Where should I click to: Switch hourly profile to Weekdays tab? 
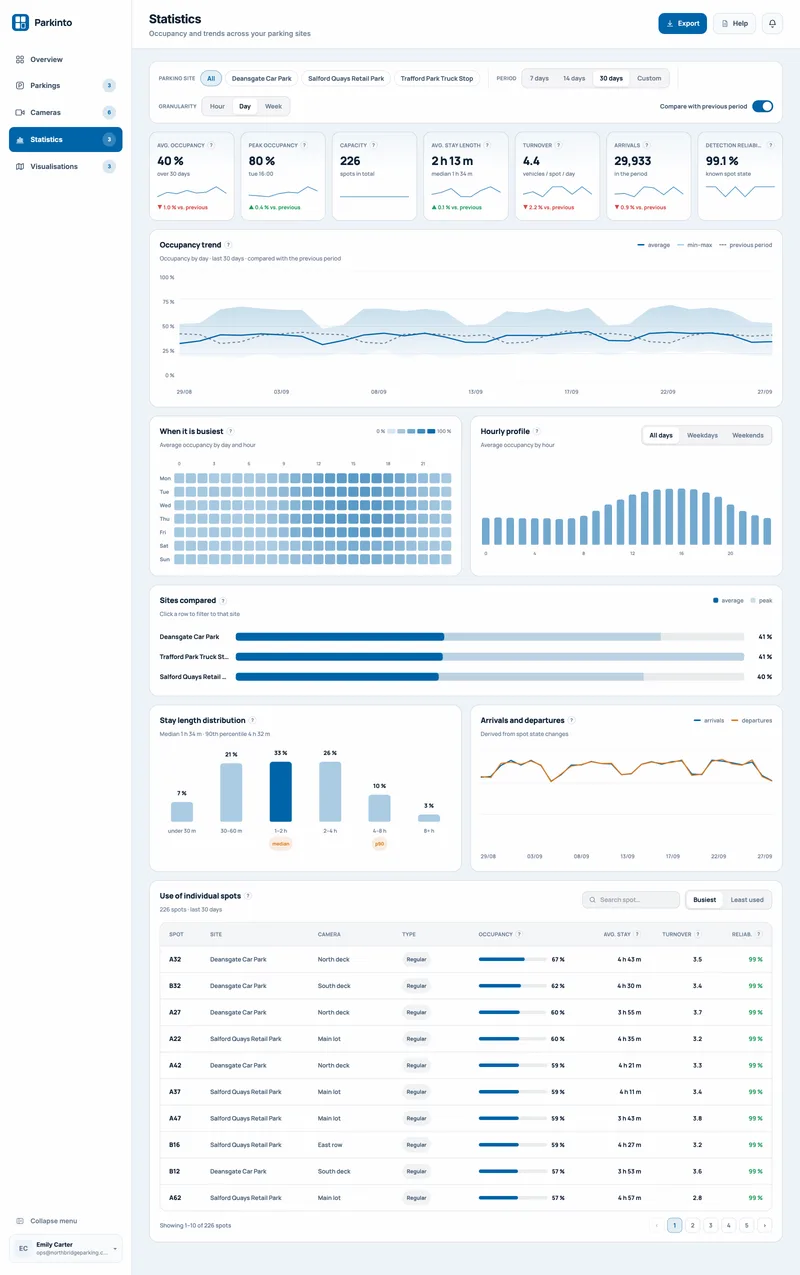tap(702, 435)
